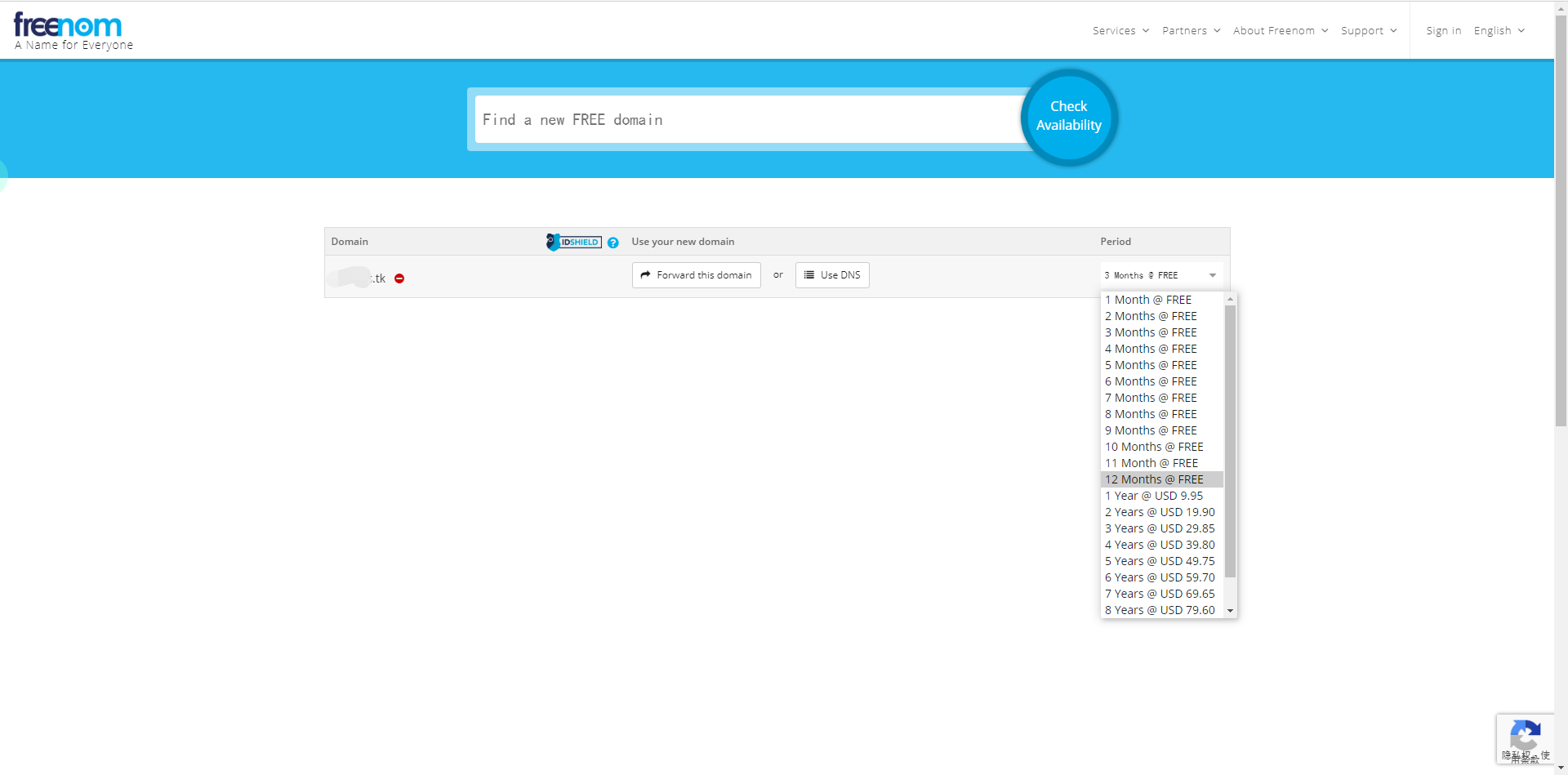This screenshot has width=1568, height=775.
Task: Click the page vertical scrollbar thumb
Action: tap(1561, 220)
